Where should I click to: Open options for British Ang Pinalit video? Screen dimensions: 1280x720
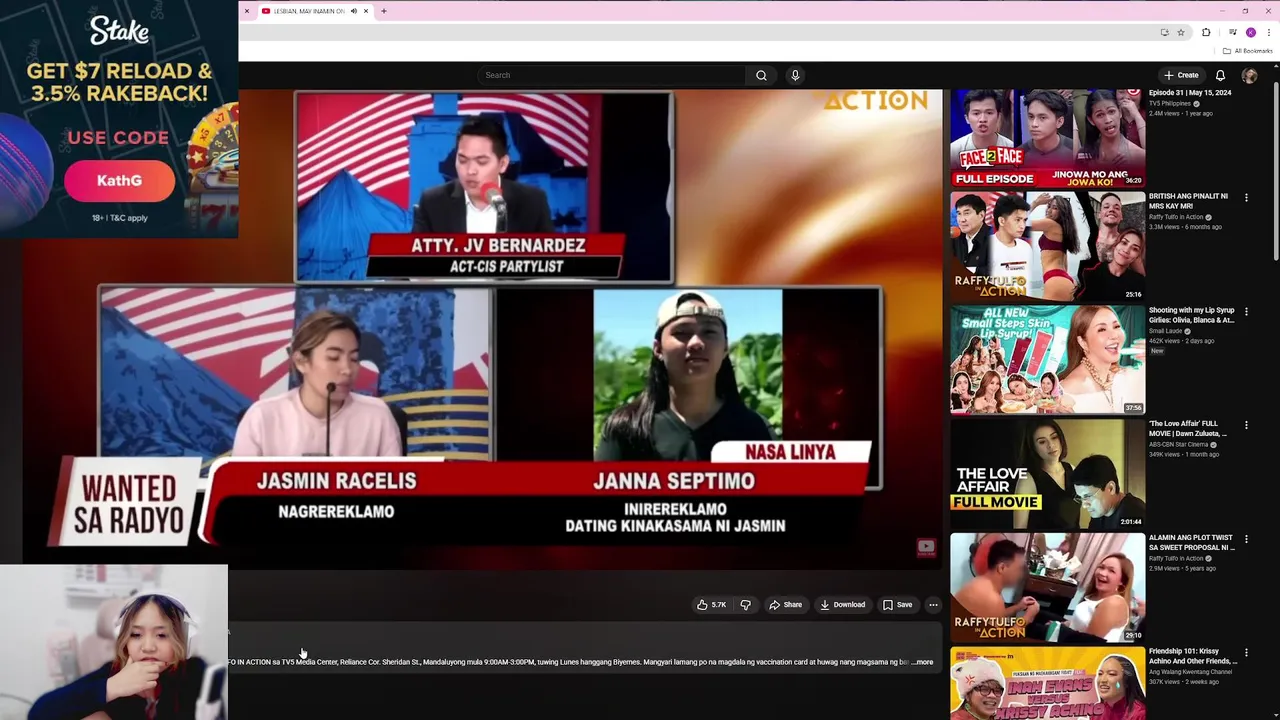pos(1246,198)
